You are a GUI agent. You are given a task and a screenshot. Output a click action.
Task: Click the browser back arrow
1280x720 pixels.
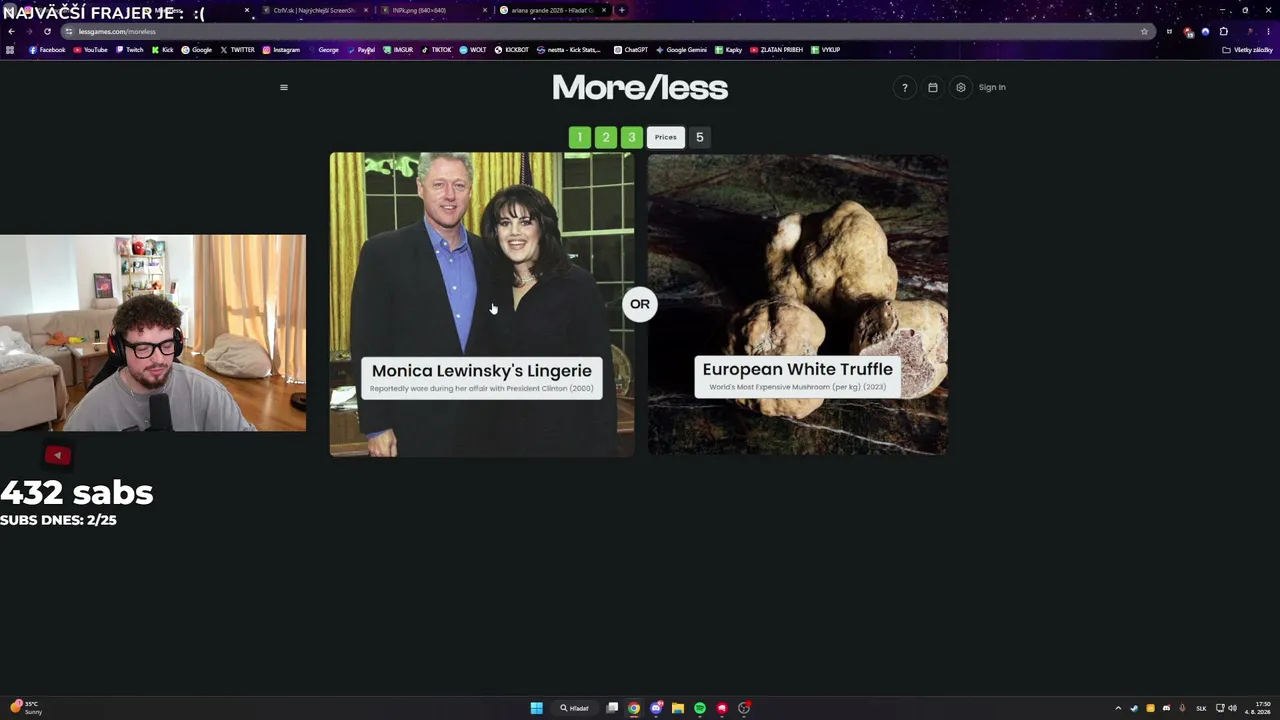pyautogui.click(x=11, y=31)
